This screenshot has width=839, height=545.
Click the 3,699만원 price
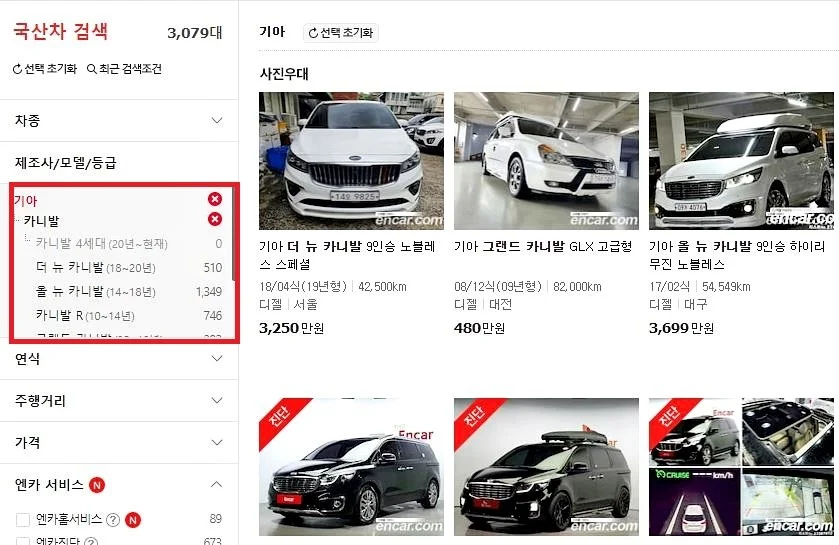point(682,328)
